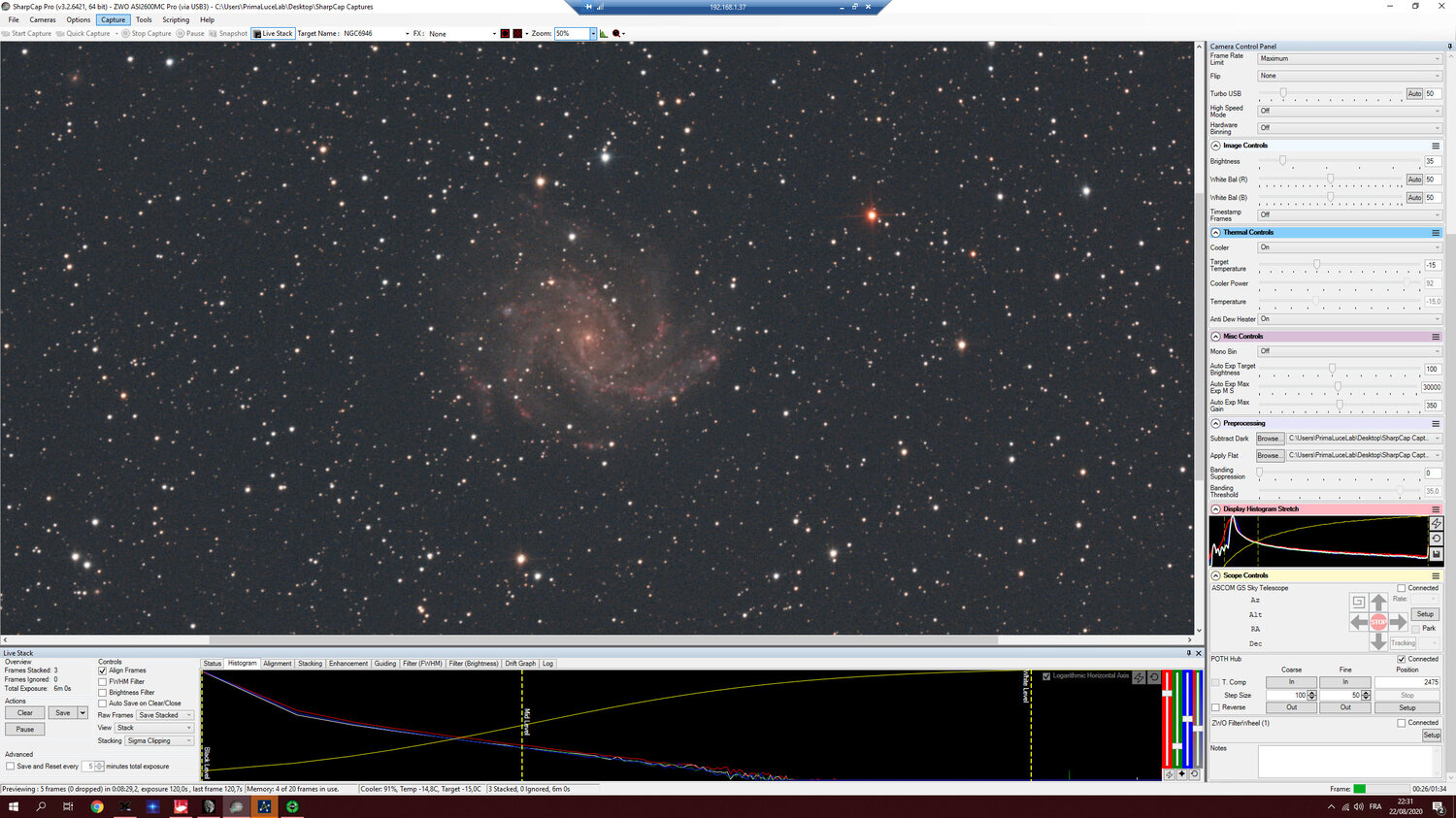
Task: Open the Misc Controls panel menu icon
Action: [1436, 337]
